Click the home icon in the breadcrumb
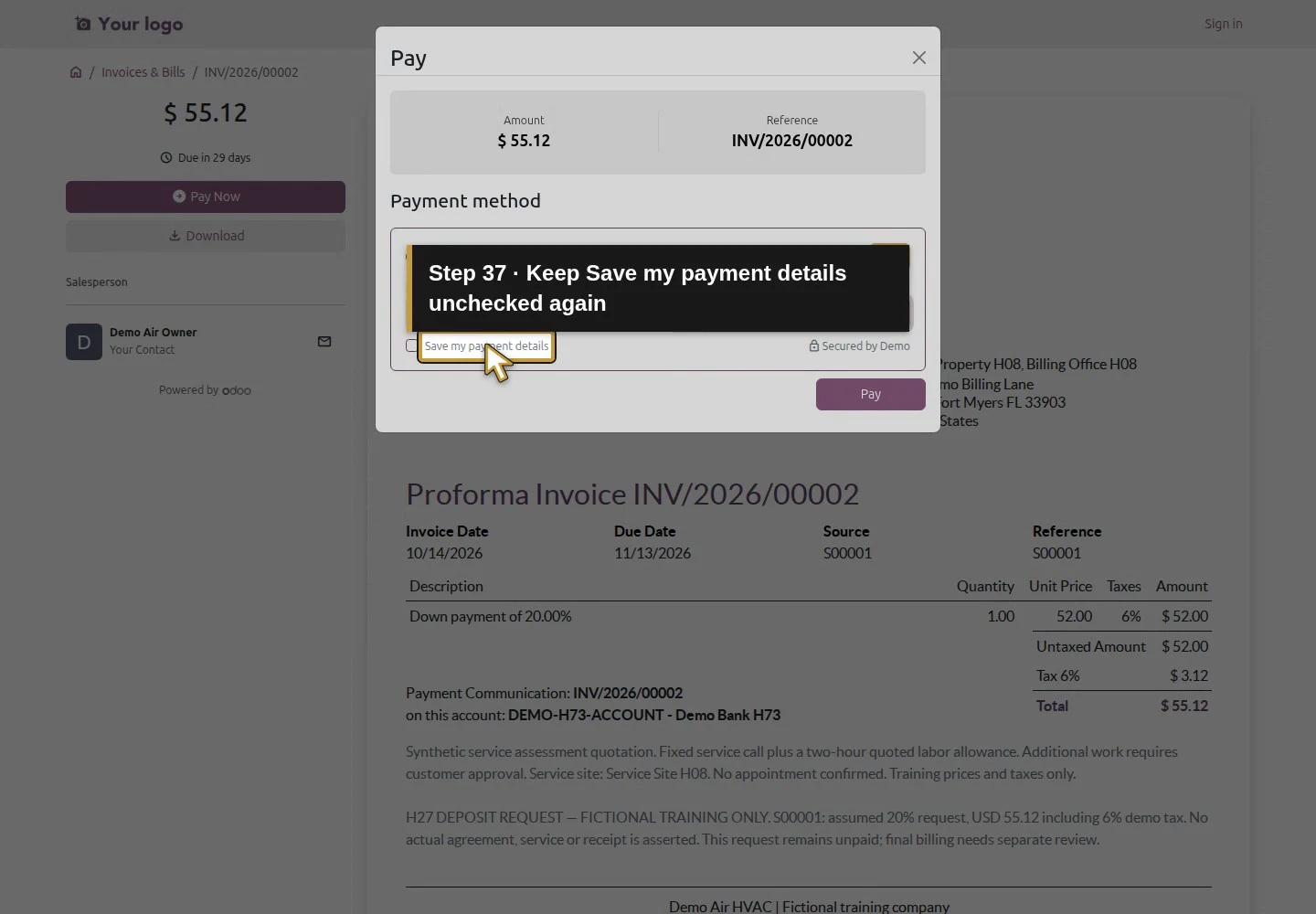This screenshot has width=1316, height=914. click(x=76, y=72)
